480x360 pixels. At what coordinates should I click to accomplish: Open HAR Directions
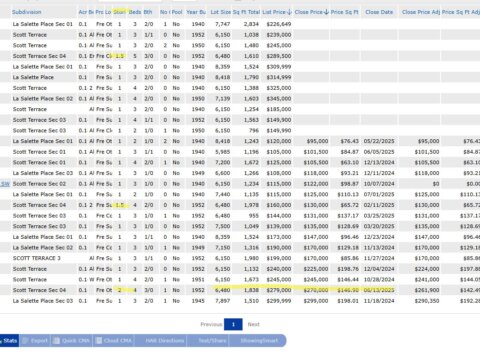164,341
